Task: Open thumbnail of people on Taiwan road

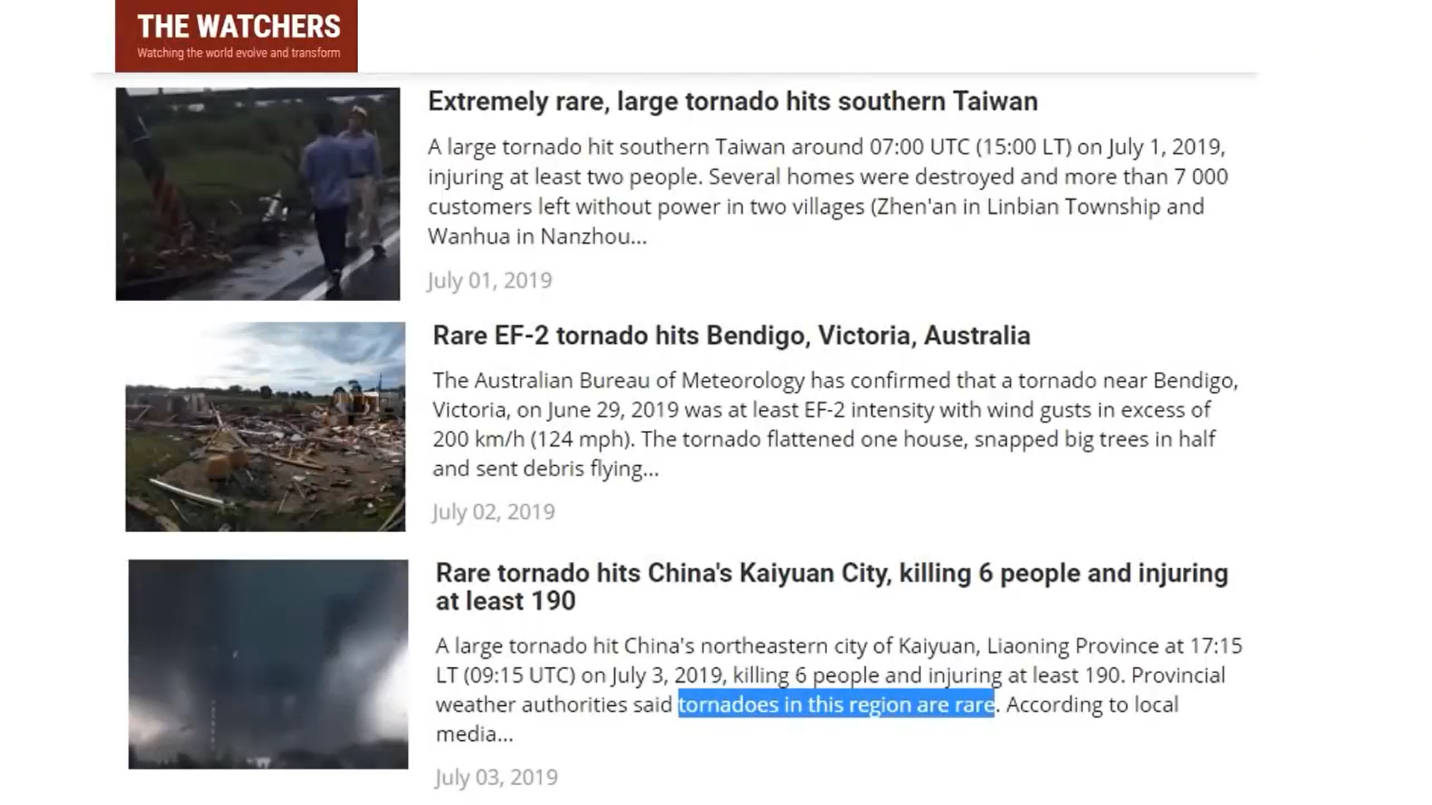Action: pos(258,194)
